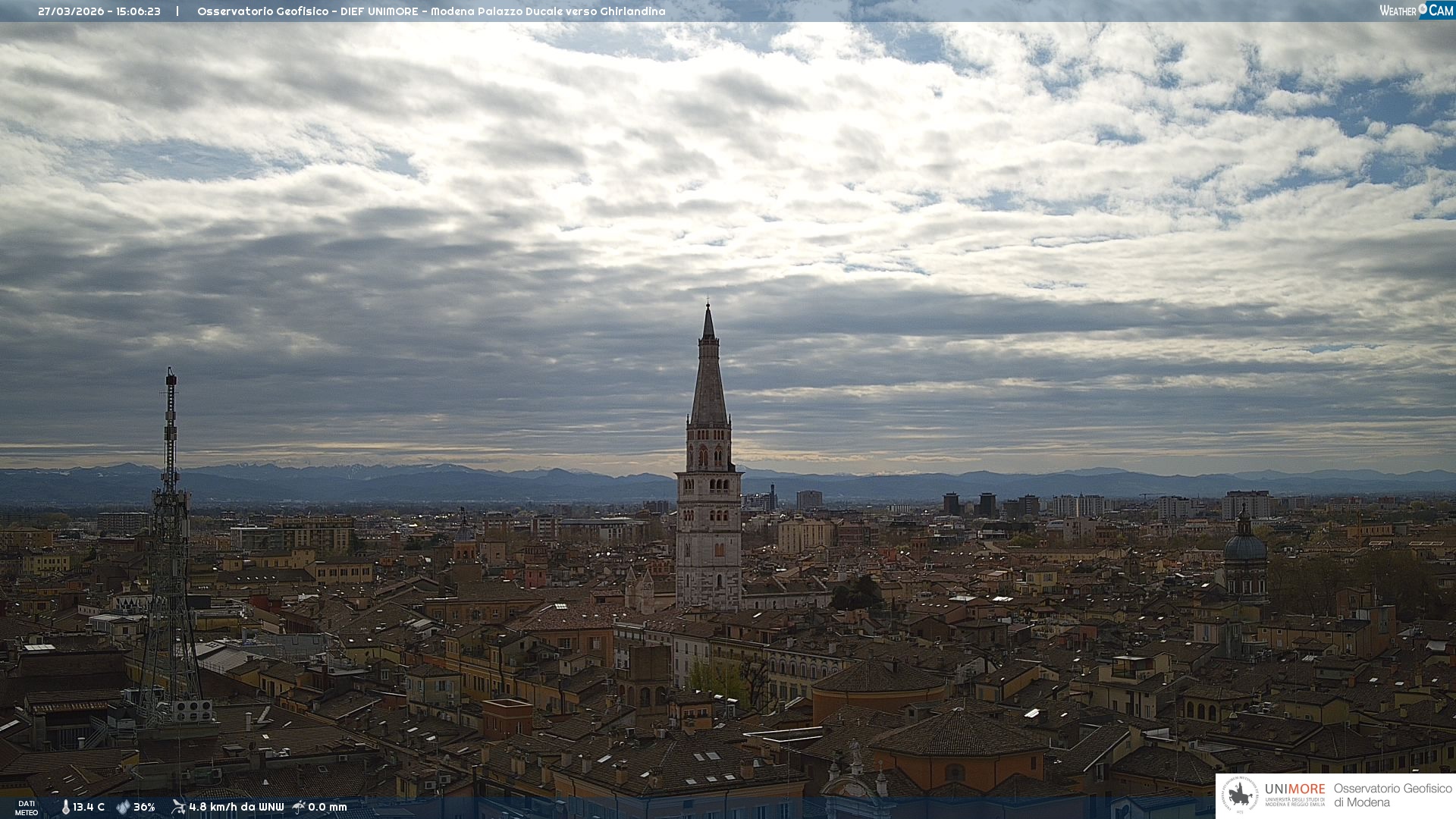Click the DATI METEO label

[27, 808]
